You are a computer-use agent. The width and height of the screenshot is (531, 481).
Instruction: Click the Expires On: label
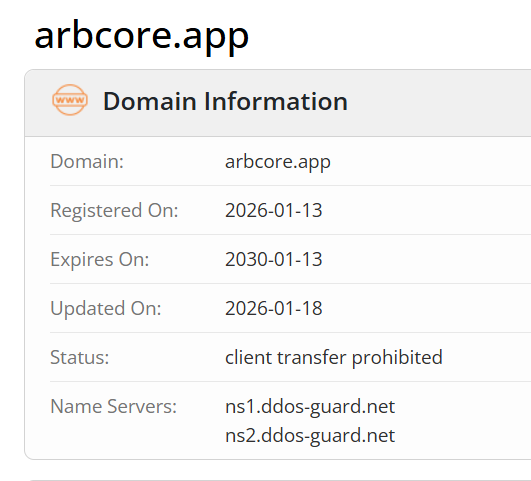point(100,259)
